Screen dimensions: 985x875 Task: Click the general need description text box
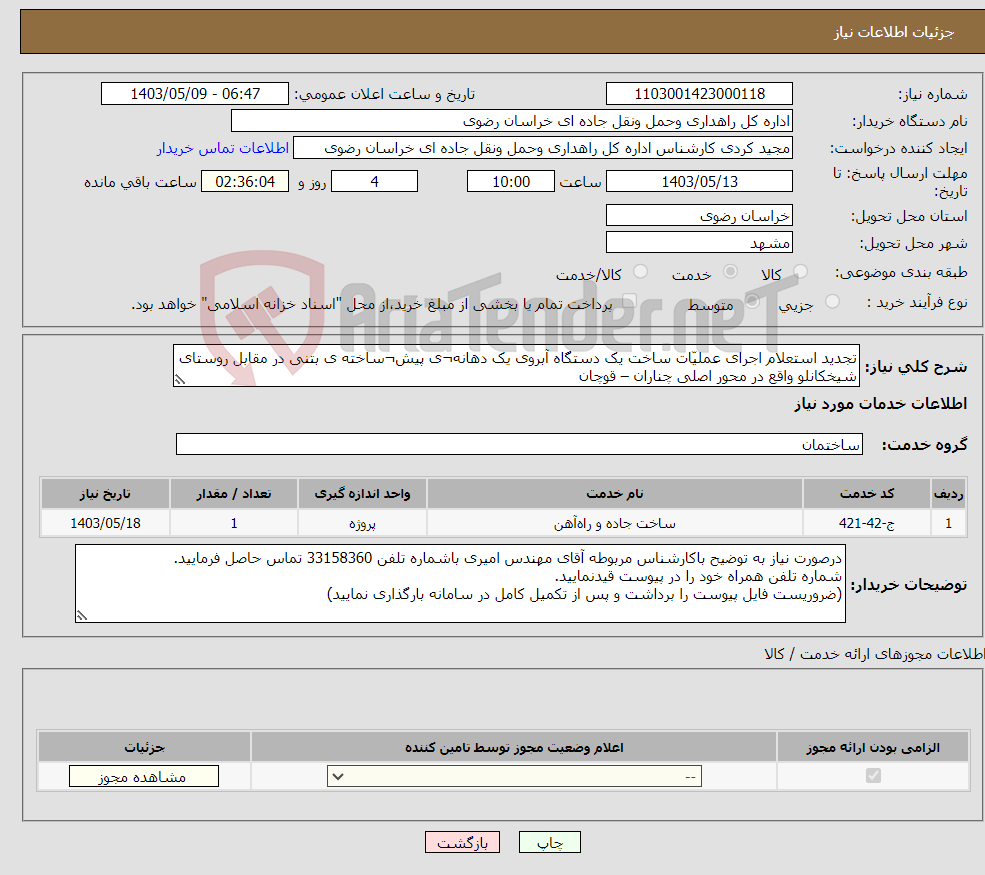click(x=516, y=366)
